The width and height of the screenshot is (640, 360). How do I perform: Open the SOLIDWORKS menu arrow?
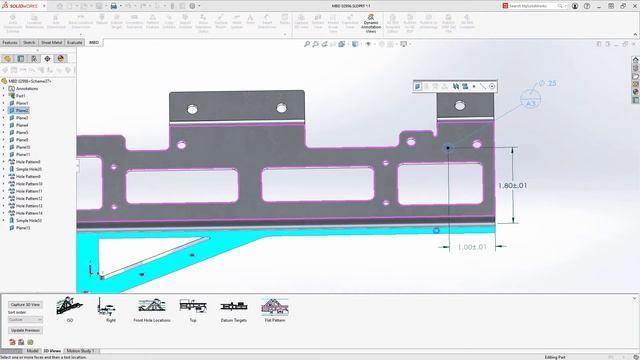44,6
